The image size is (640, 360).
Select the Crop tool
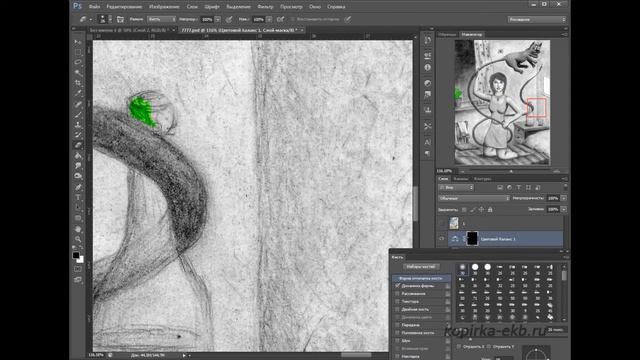tap(78, 83)
